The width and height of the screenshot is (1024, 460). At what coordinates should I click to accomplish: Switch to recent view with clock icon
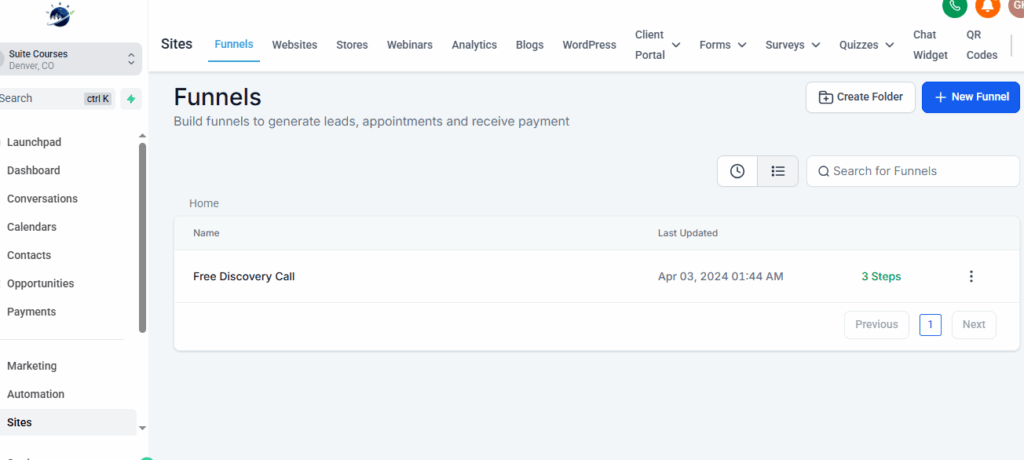click(x=737, y=171)
